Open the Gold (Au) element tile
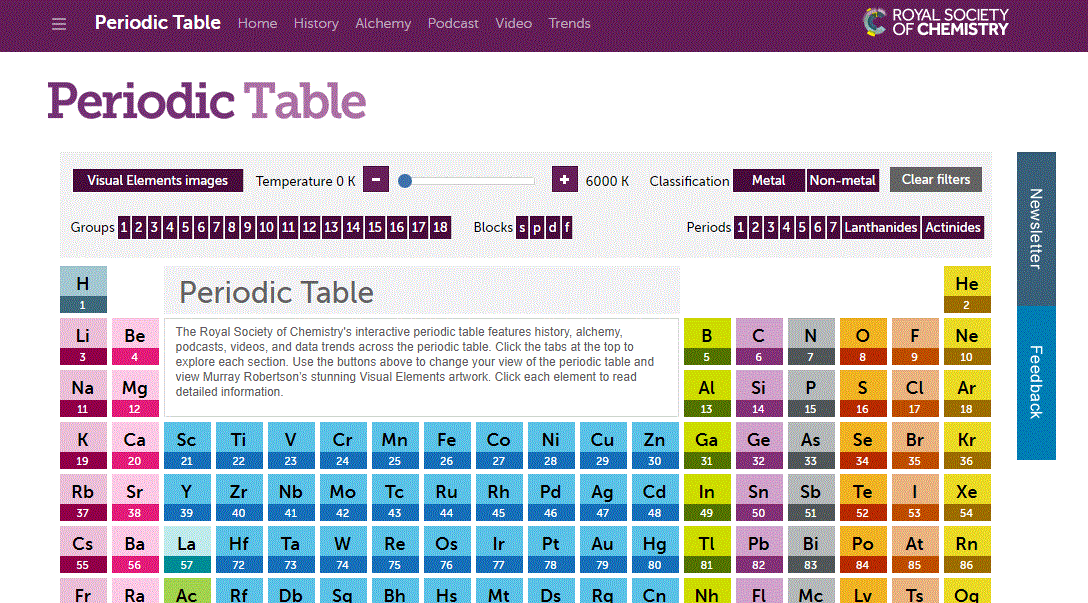The height and width of the screenshot is (603, 1088). 603,550
